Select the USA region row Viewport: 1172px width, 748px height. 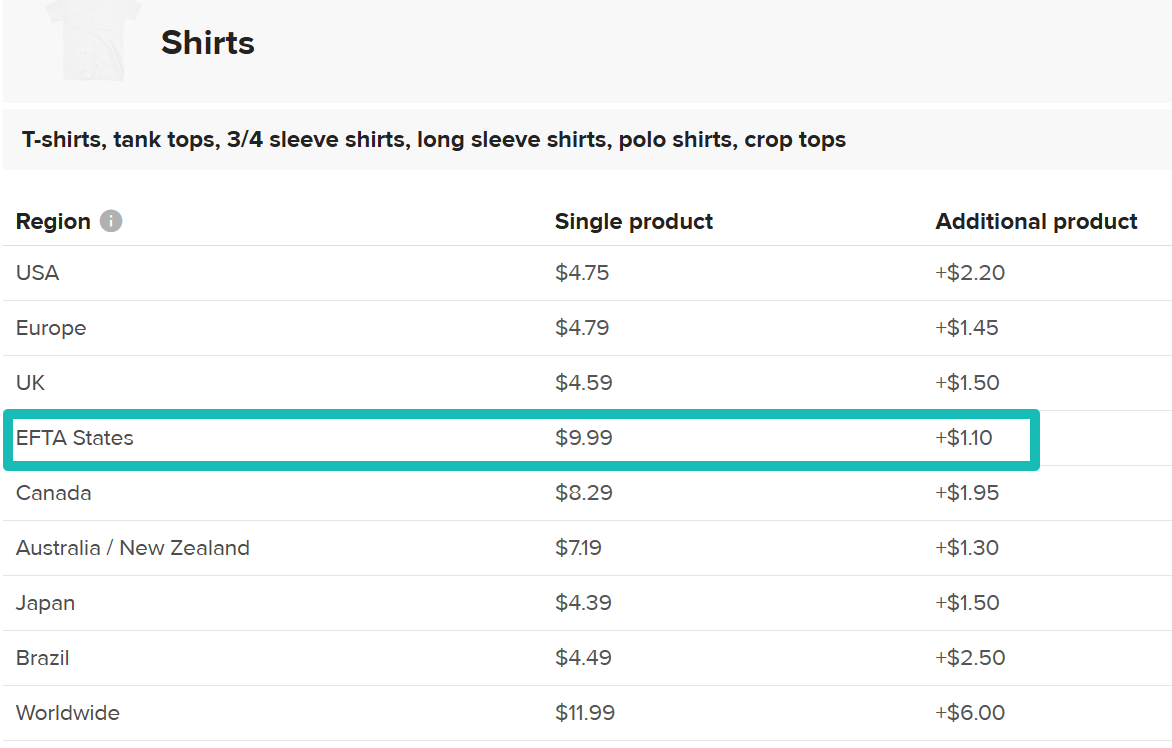pyautogui.click(x=587, y=273)
